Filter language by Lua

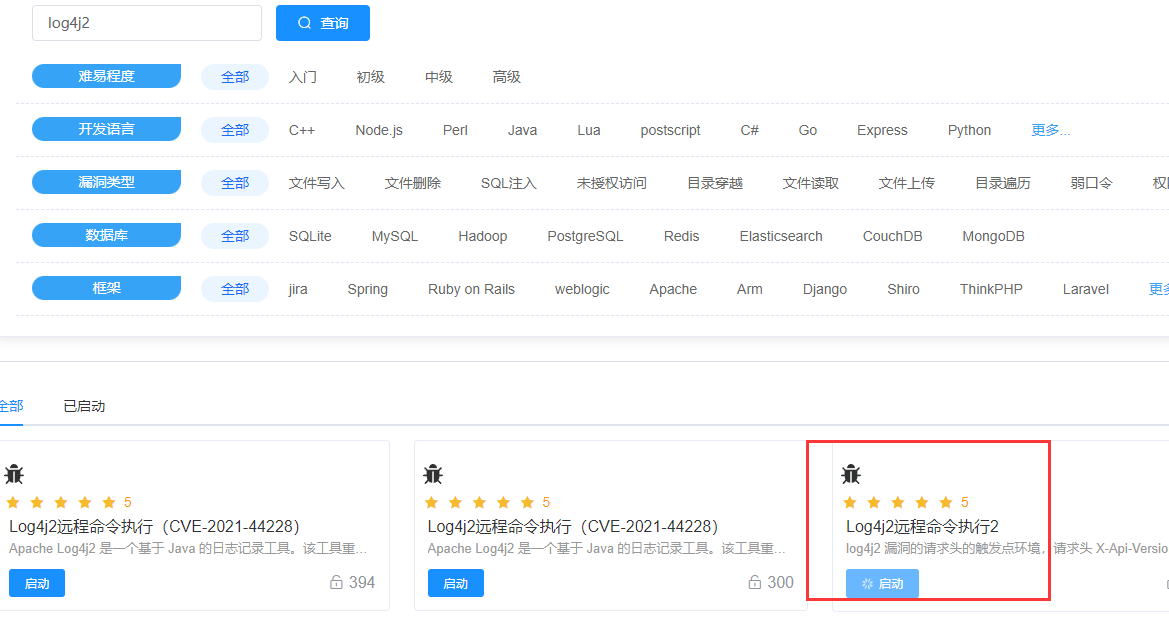click(589, 130)
